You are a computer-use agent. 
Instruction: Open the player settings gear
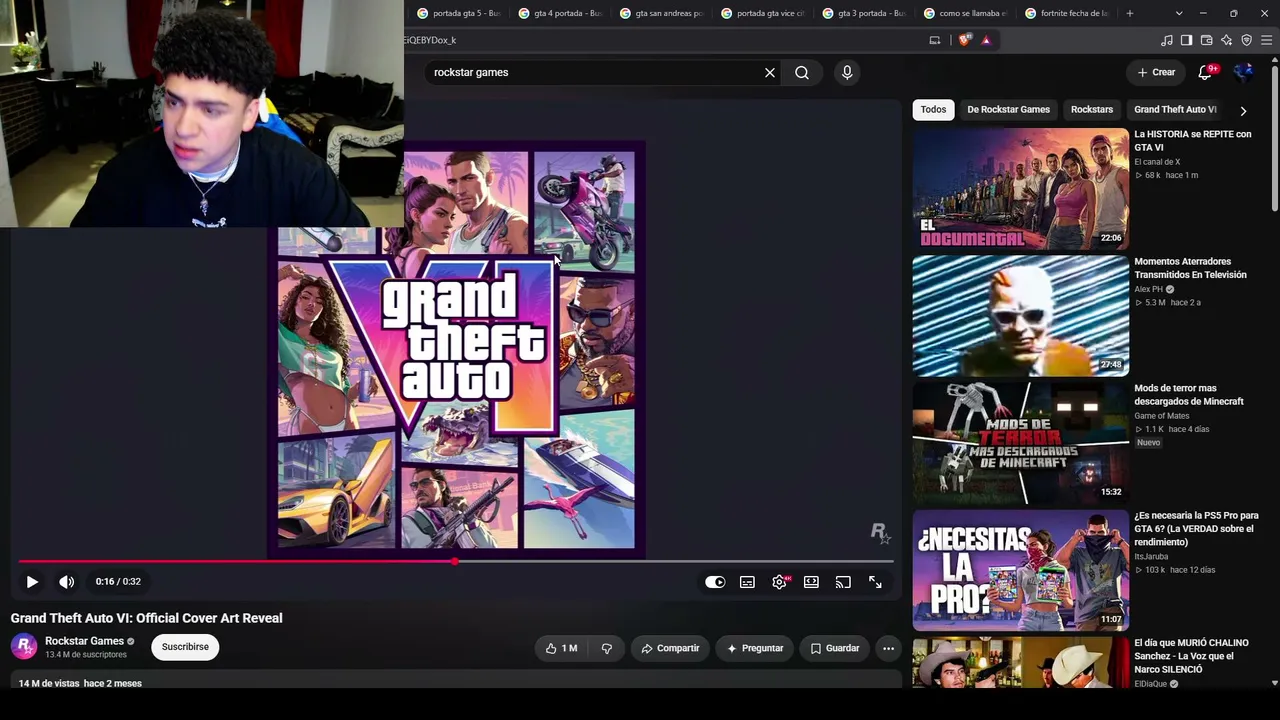(780, 582)
